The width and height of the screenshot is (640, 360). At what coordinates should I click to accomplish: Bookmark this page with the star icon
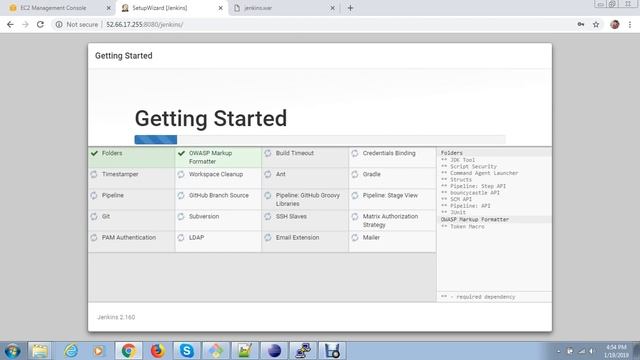click(596, 24)
